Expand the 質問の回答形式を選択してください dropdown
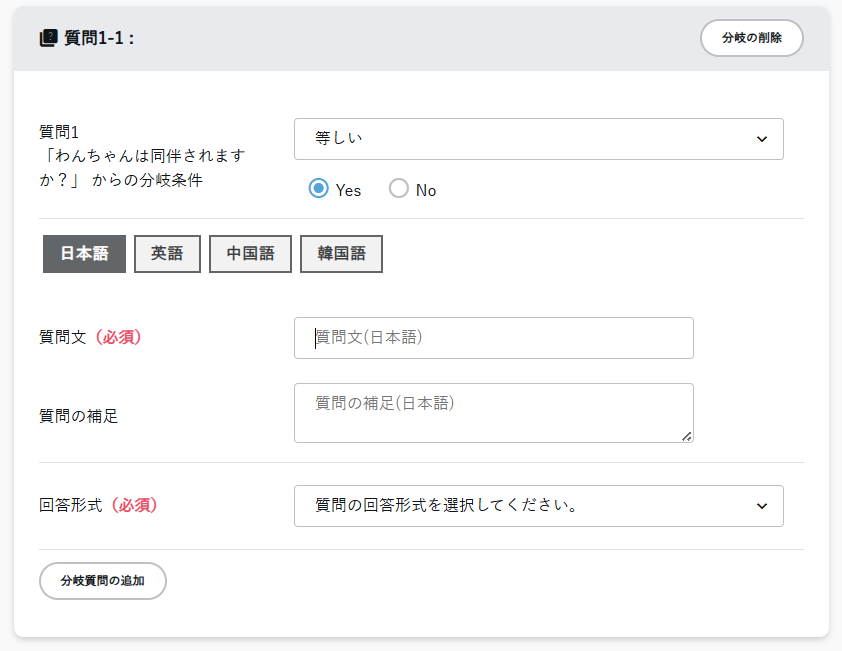The width and height of the screenshot is (842, 651). click(x=538, y=506)
